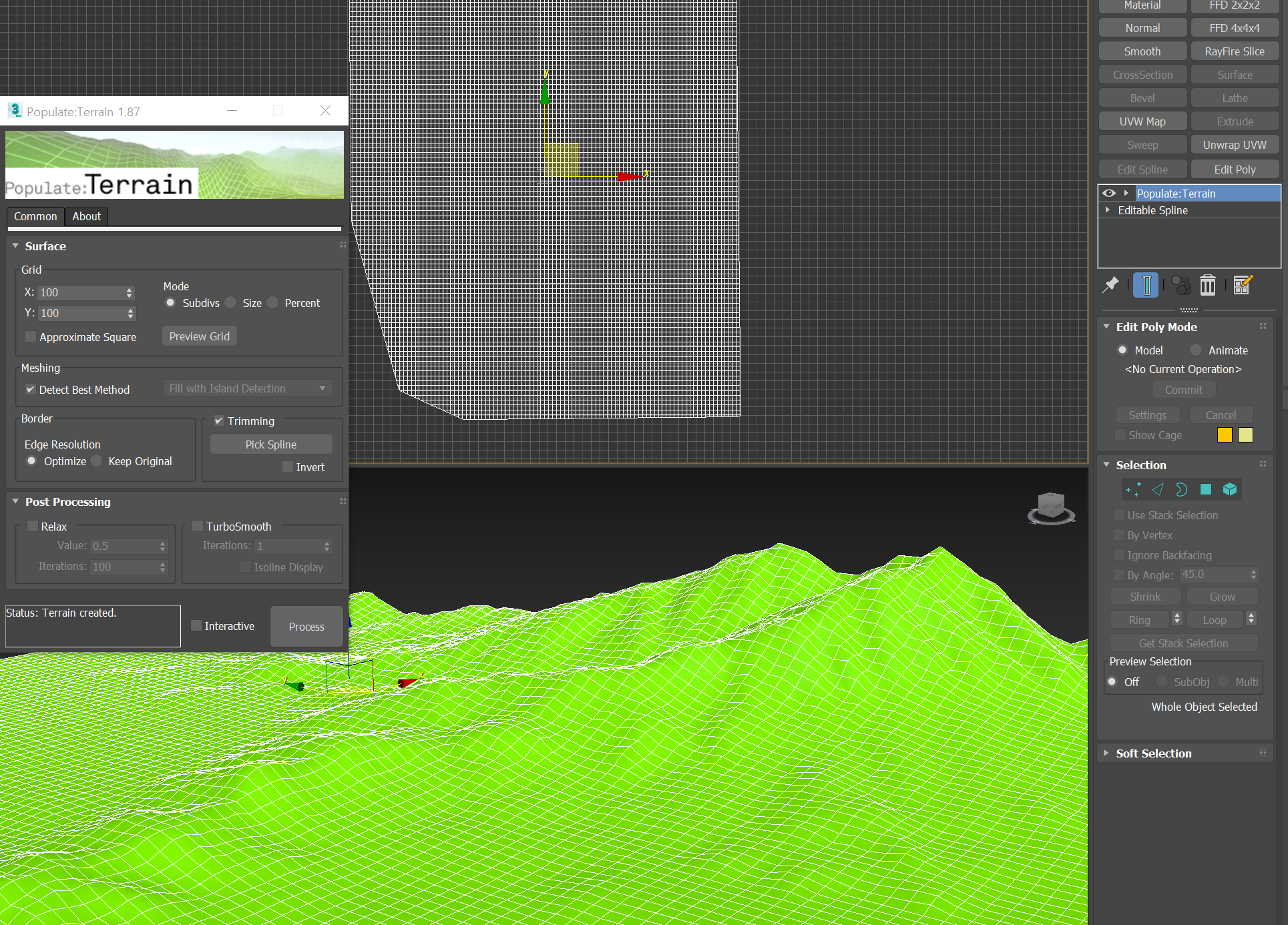Viewport: 1288px width, 925px height.
Task: Expand the Editable Spline stack entry
Action: tap(1108, 210)
